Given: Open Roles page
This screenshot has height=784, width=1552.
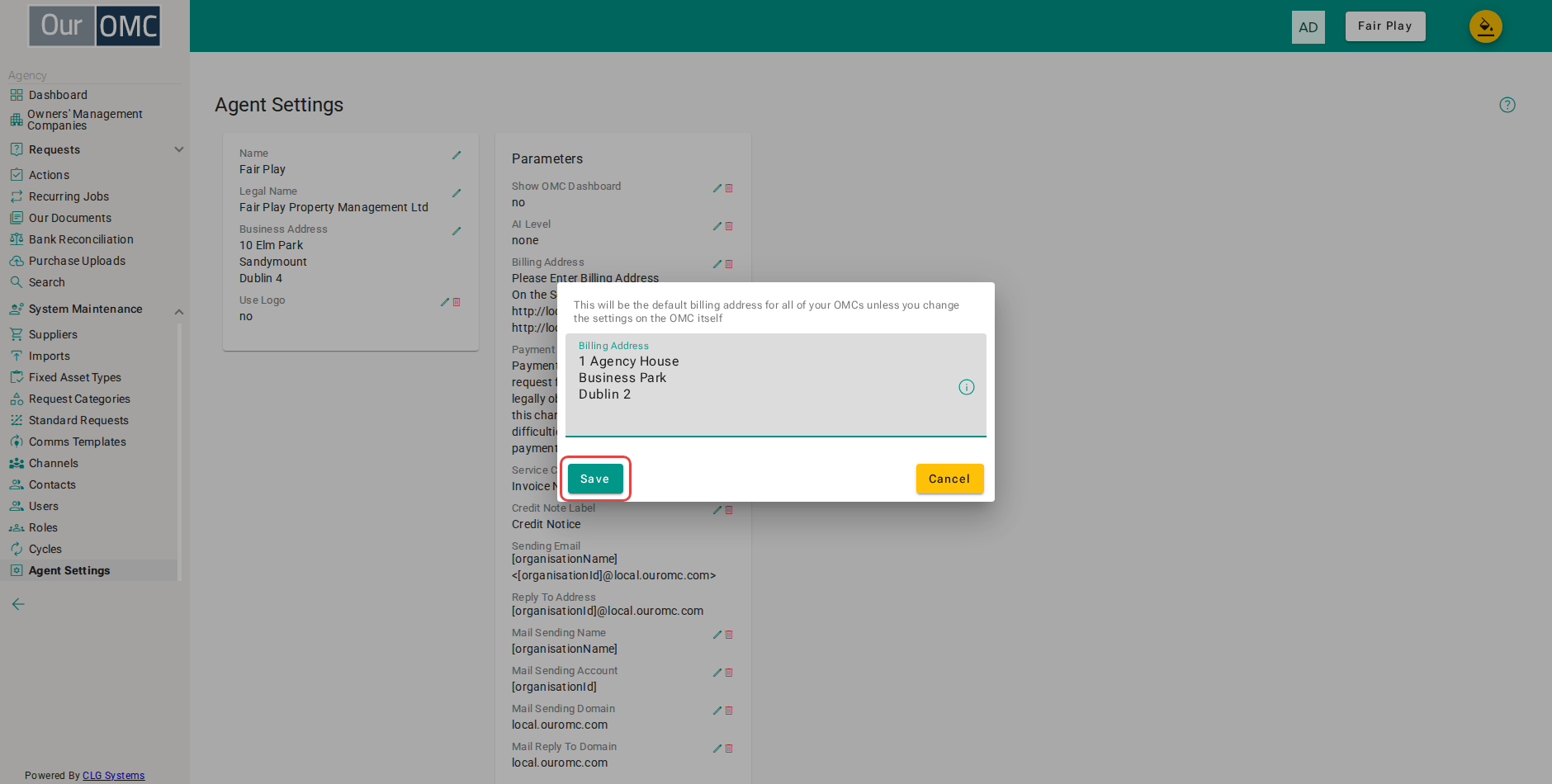Looking at the screenshot, I should 43,527.
